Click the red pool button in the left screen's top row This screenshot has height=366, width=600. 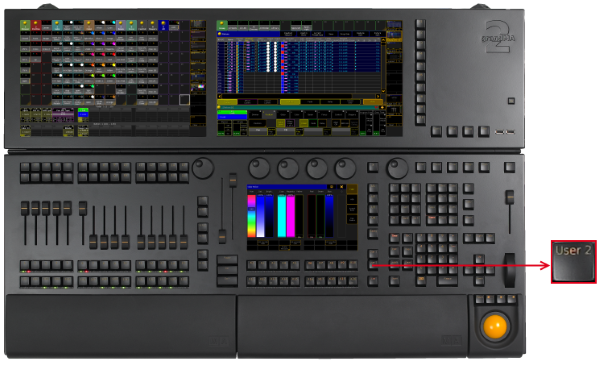click(36, 26)
